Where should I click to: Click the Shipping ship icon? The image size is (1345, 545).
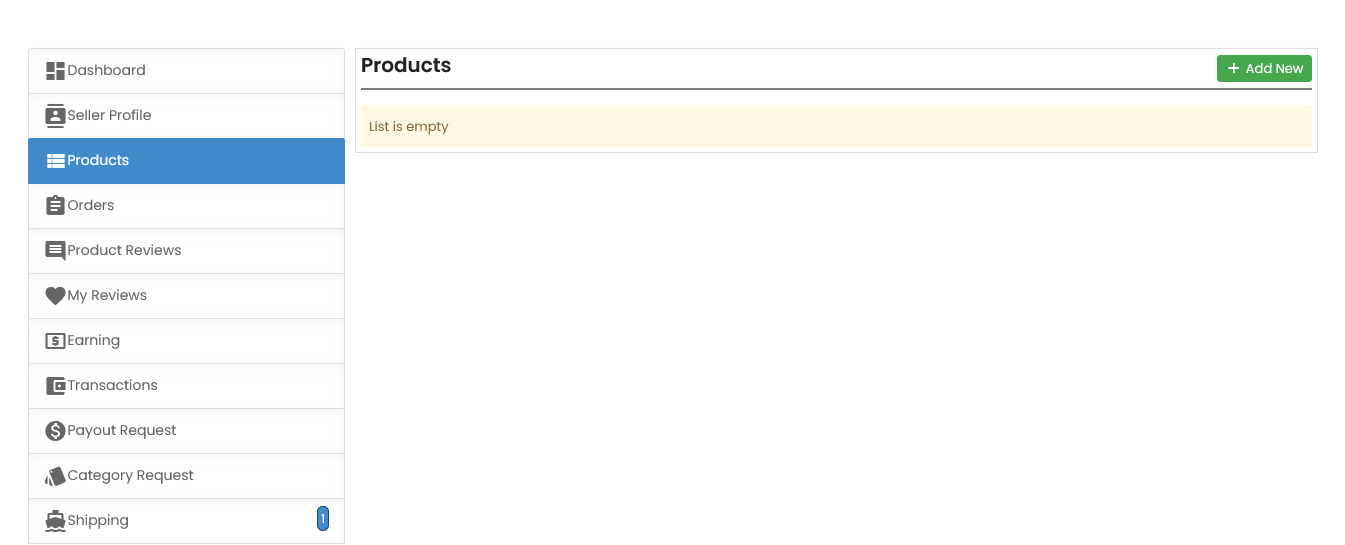(55, 521)
